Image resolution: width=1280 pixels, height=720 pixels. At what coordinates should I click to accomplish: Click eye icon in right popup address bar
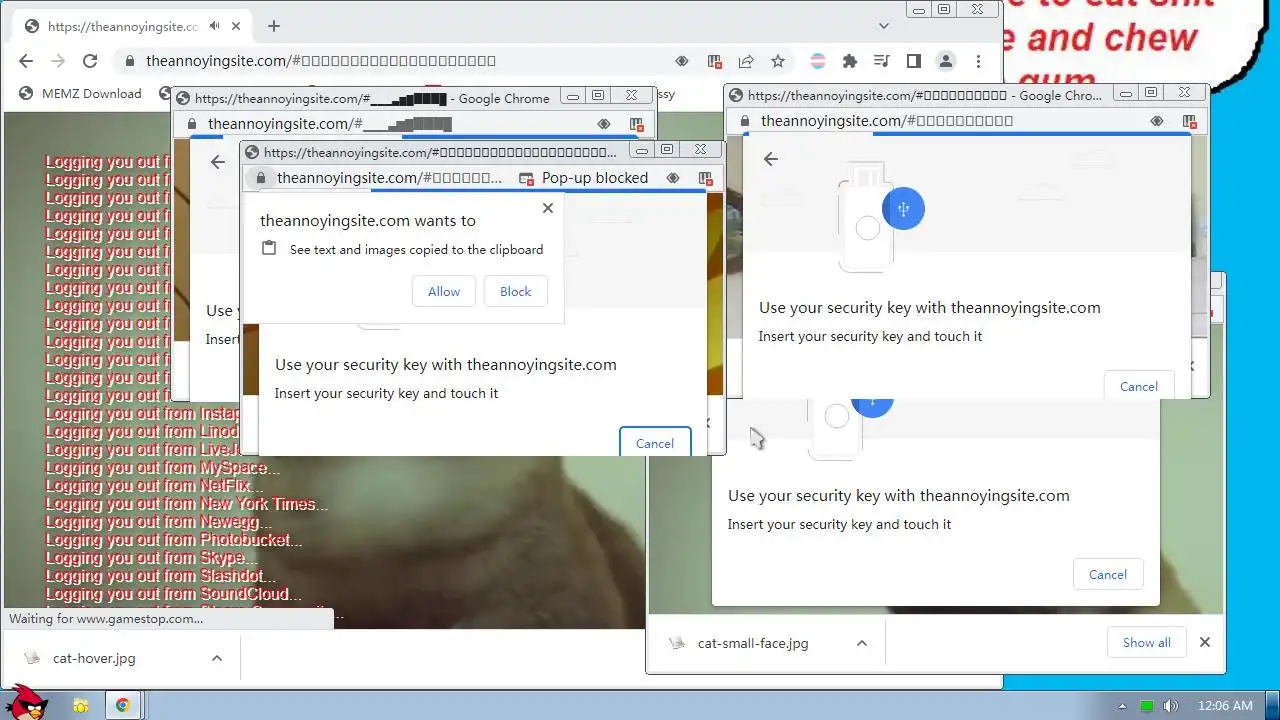(1157, 121)
